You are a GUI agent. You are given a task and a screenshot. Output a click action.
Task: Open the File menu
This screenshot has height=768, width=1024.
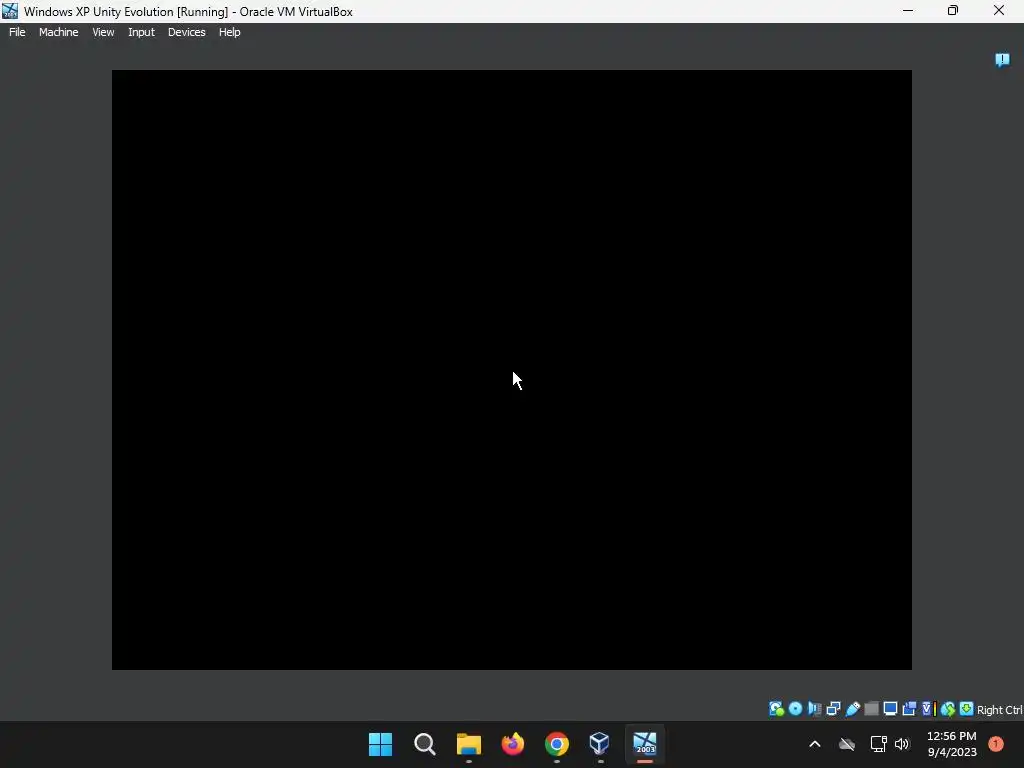tap(17, 32)
